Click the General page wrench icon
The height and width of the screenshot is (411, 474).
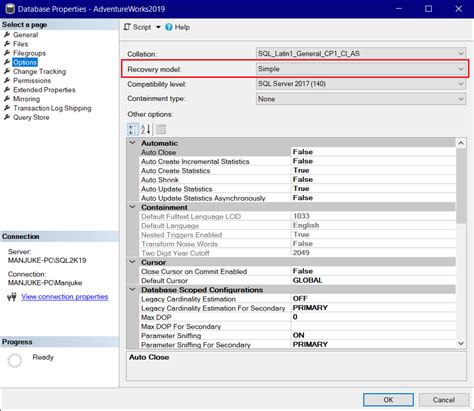click(7, 34)
